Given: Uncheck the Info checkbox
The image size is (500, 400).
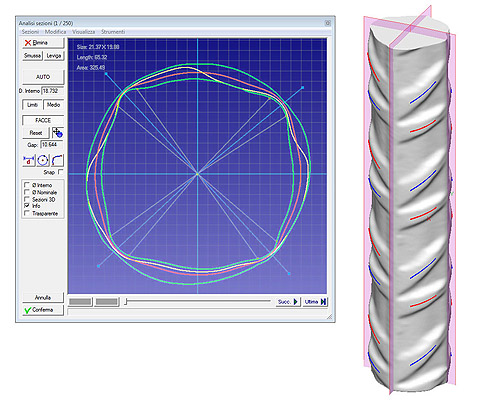Looking at the screenshot, I should coord(27,206).
